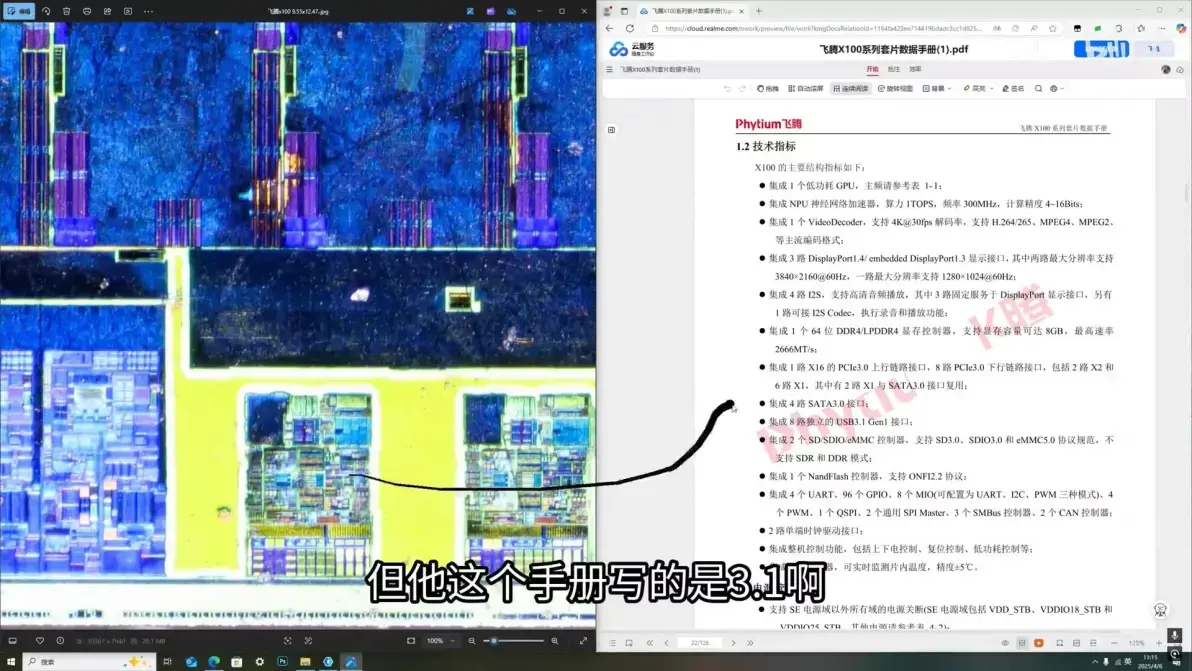Favorite the image with heart icon
Viewport: 1192px width, 671px height.
pos(40,641)
